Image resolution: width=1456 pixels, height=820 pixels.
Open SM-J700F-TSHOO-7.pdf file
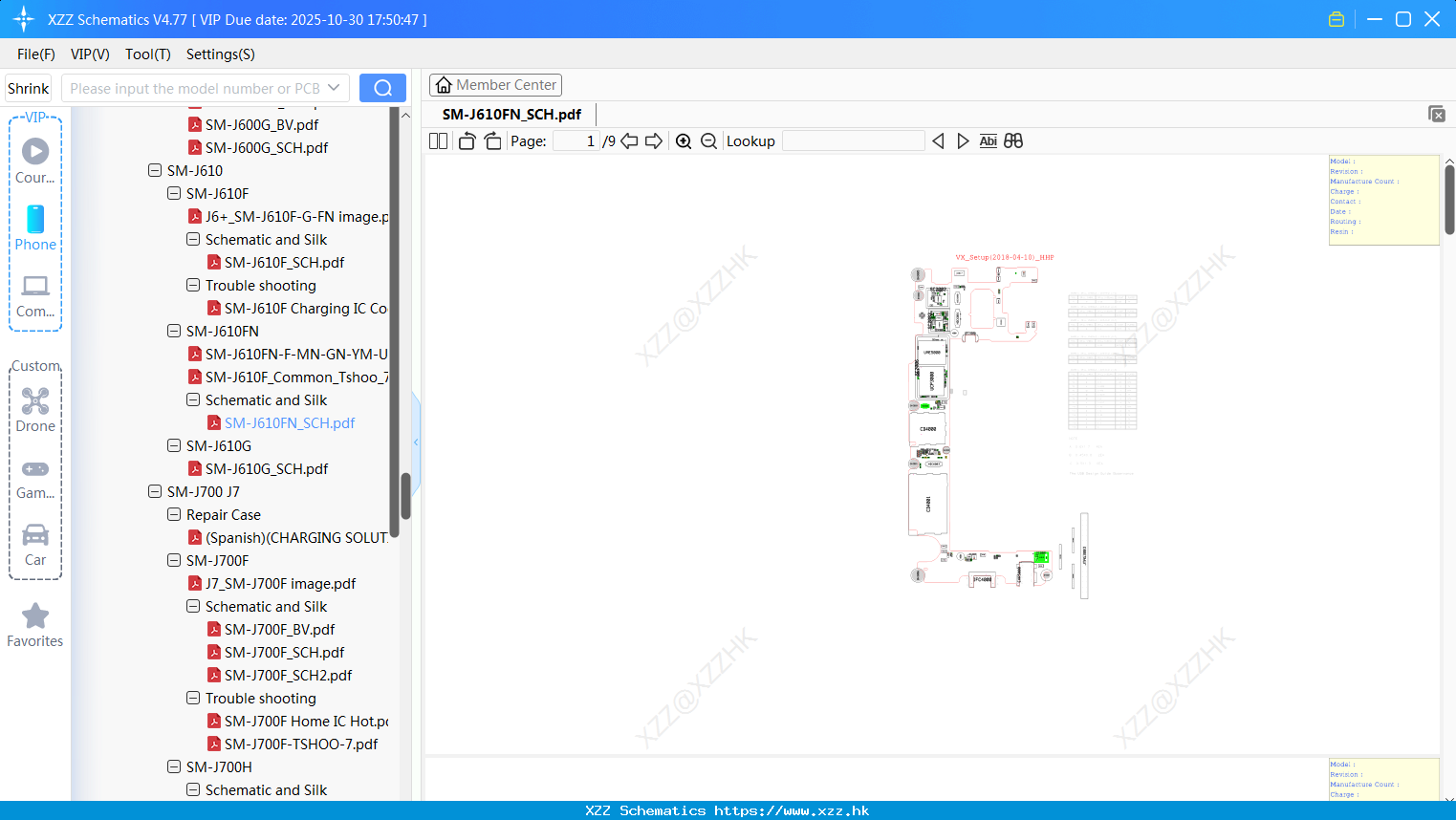301,744
